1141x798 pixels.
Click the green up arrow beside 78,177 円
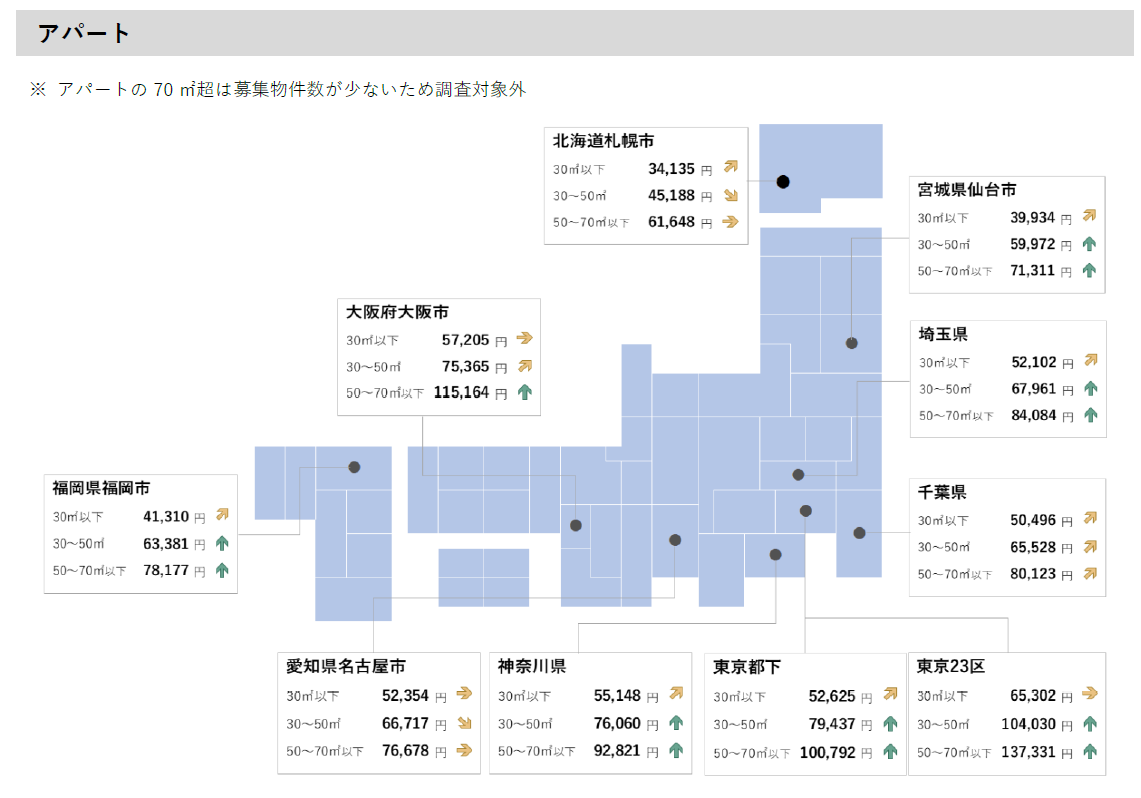pos(222,570)
